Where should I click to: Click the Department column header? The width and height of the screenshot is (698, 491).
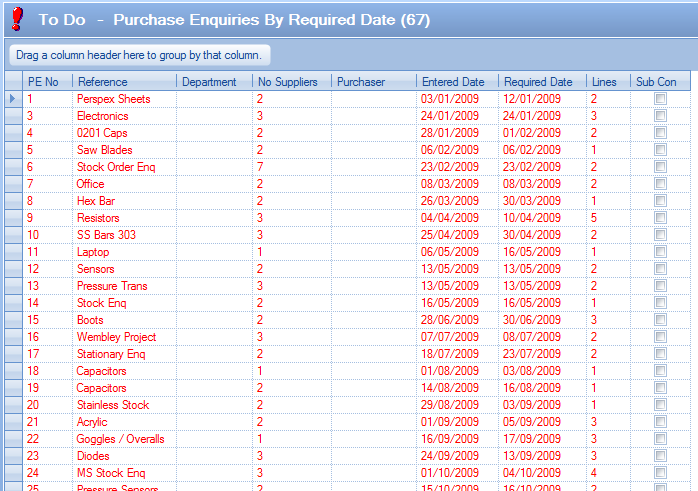point(214,82)
